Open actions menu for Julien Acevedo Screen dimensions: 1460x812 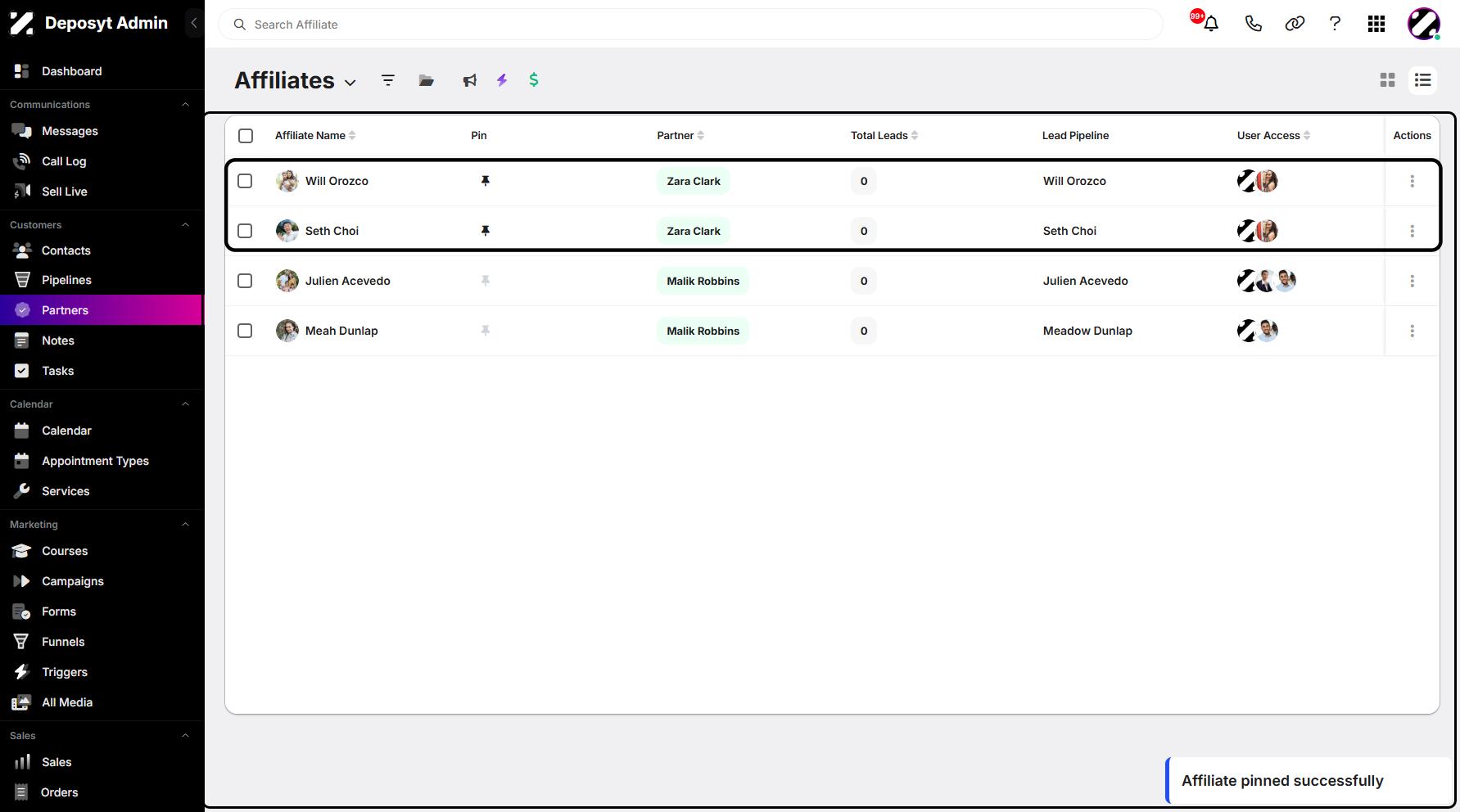(1413, 281)
